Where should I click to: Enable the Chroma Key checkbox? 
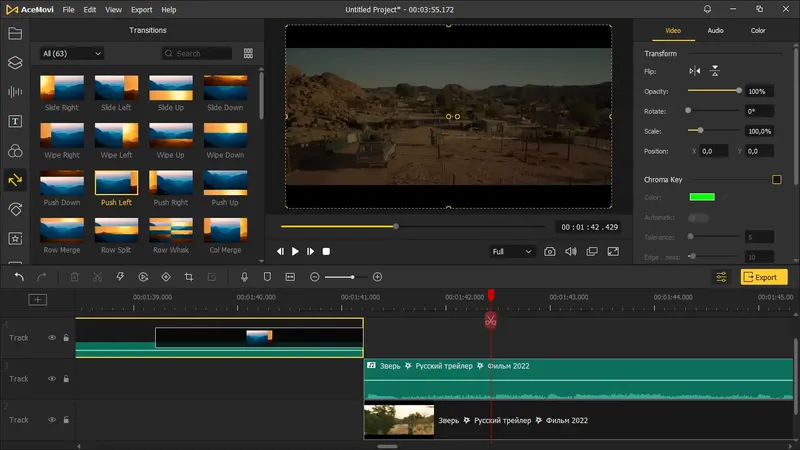click(x=776, y=180)
